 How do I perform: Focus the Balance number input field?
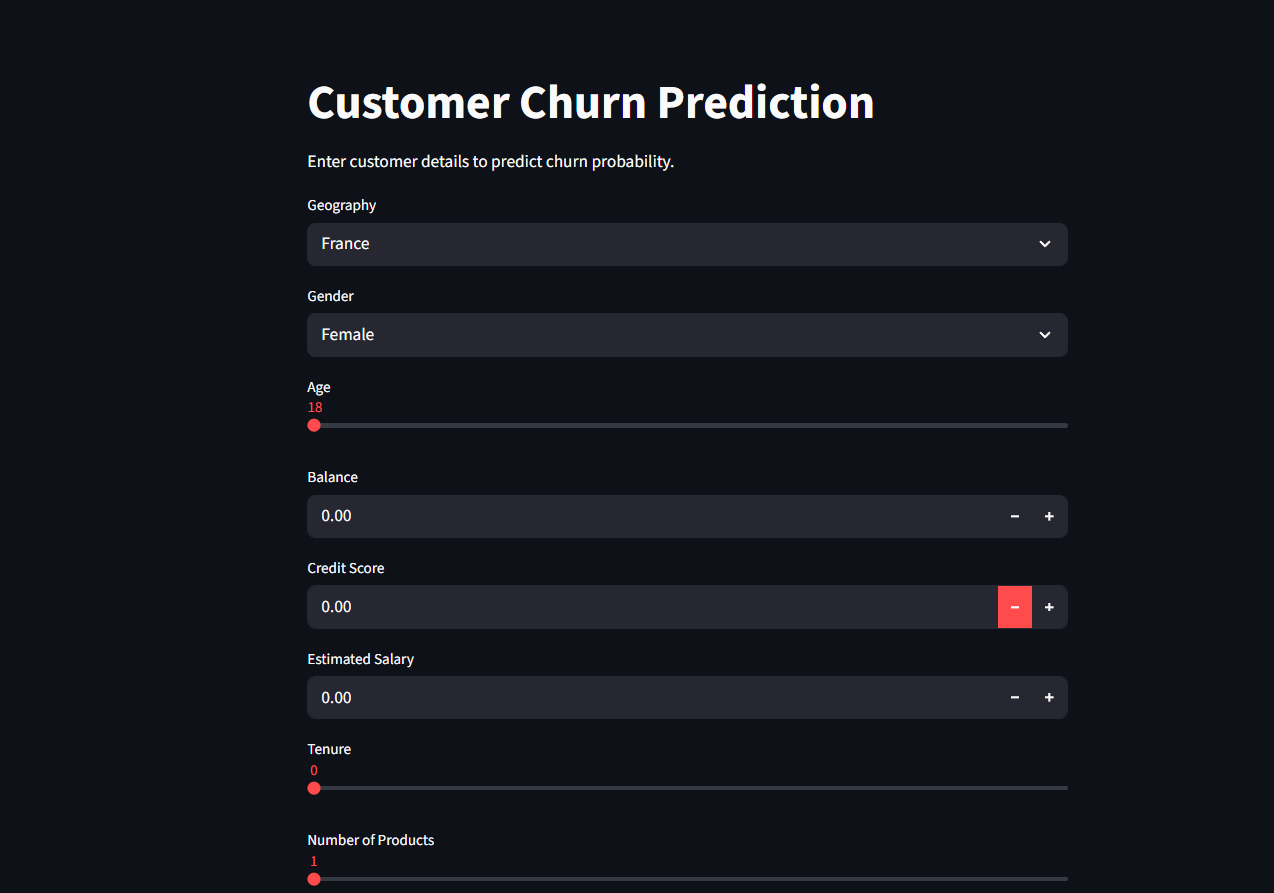pos(650,516)
